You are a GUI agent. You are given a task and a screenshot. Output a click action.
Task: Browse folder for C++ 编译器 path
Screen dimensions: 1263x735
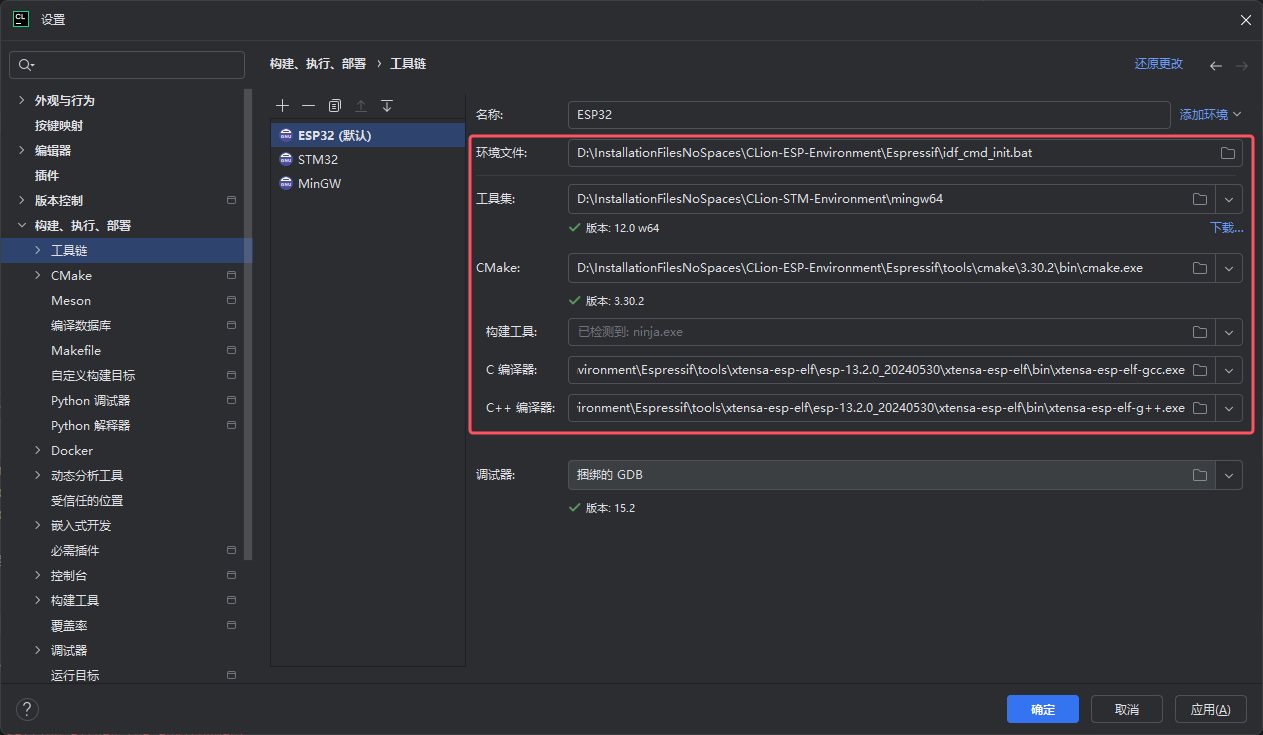coord(1200,408)
